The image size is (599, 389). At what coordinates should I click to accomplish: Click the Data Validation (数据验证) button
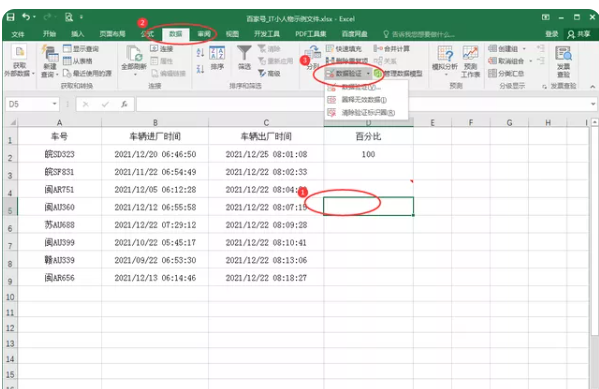tap(344, 73)
